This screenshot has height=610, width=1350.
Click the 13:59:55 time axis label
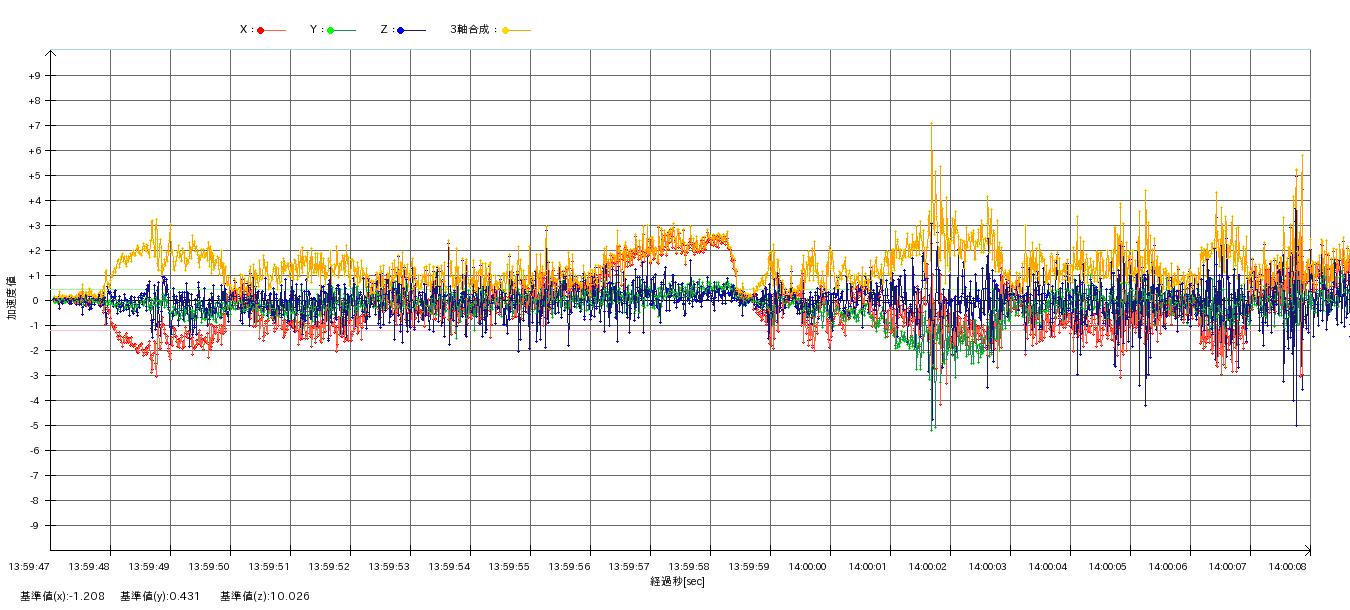click(508, 566)
